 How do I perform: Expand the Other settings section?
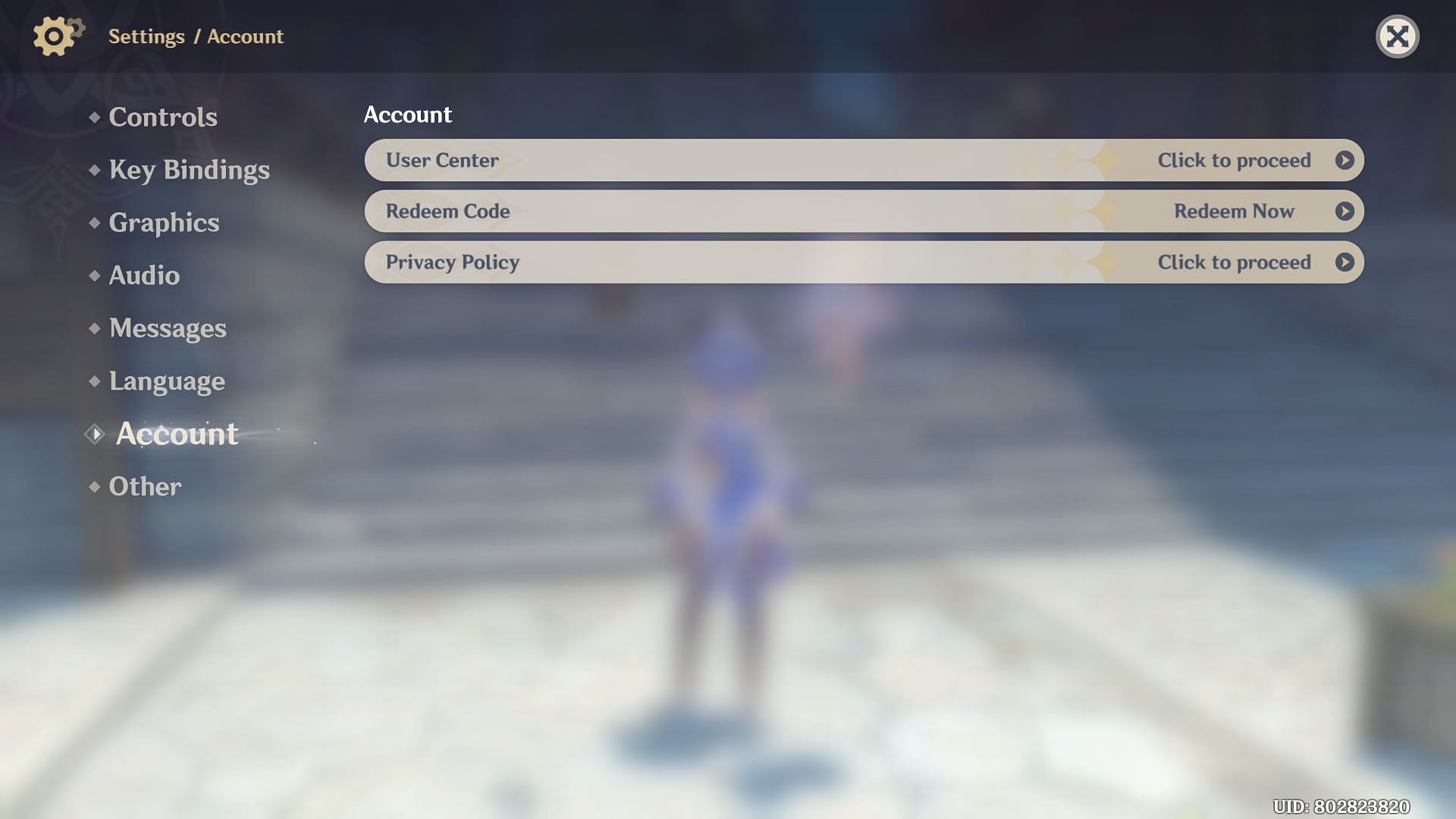145,488
